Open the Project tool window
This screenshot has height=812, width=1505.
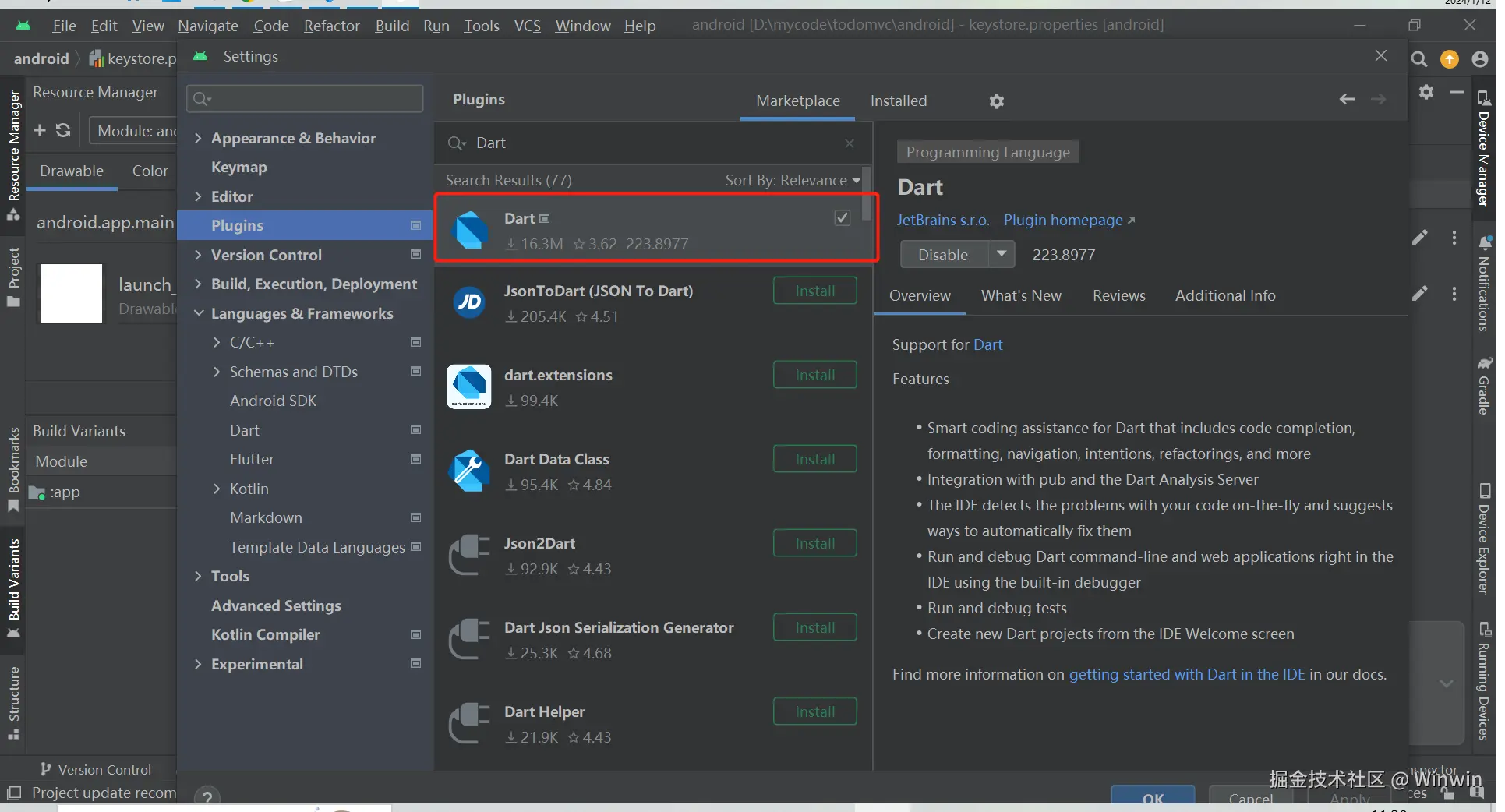click(14, 277)
